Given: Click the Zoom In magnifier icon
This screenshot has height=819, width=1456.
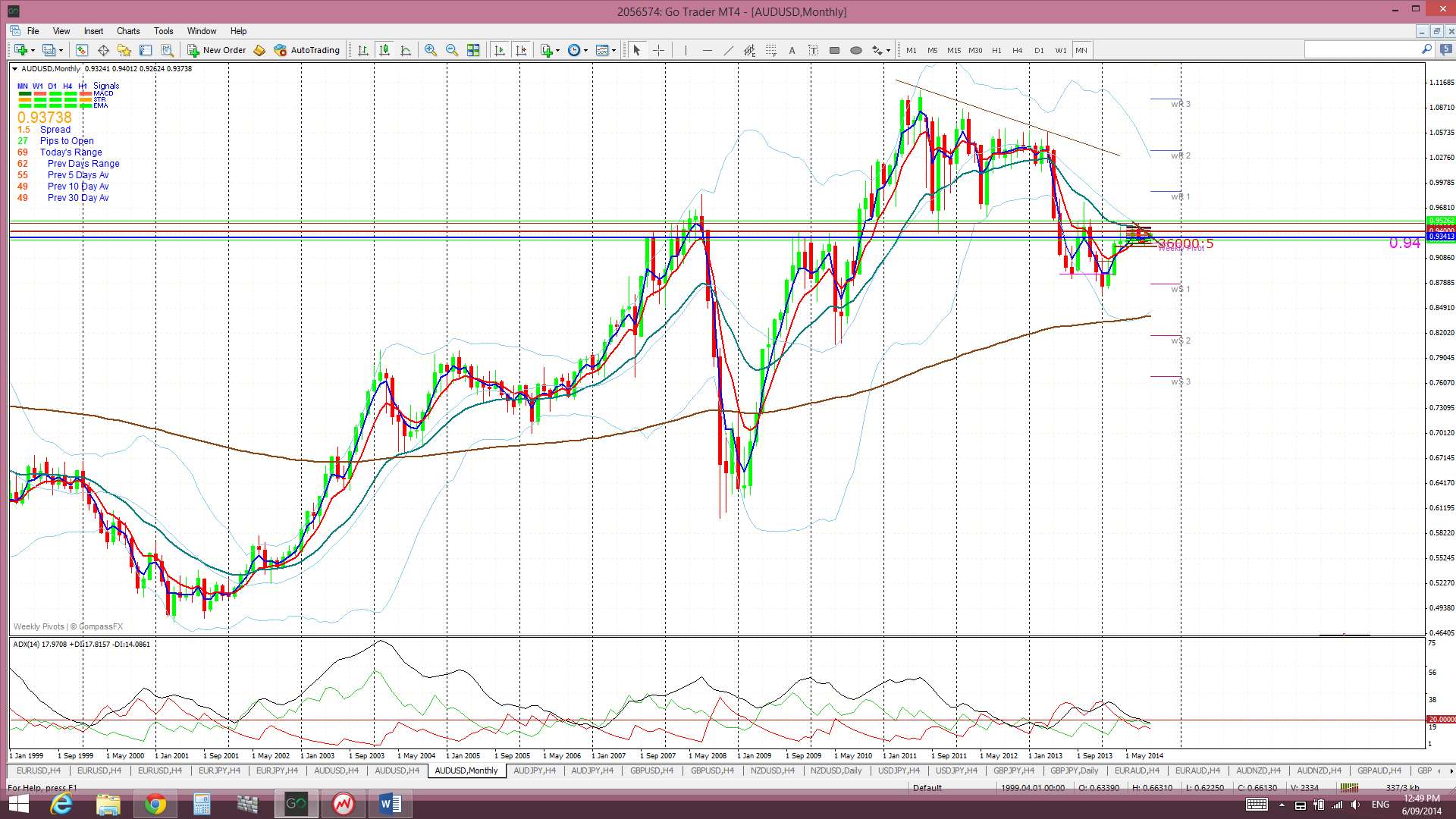Looking at the screenshot, I should [x=430, y=50].
